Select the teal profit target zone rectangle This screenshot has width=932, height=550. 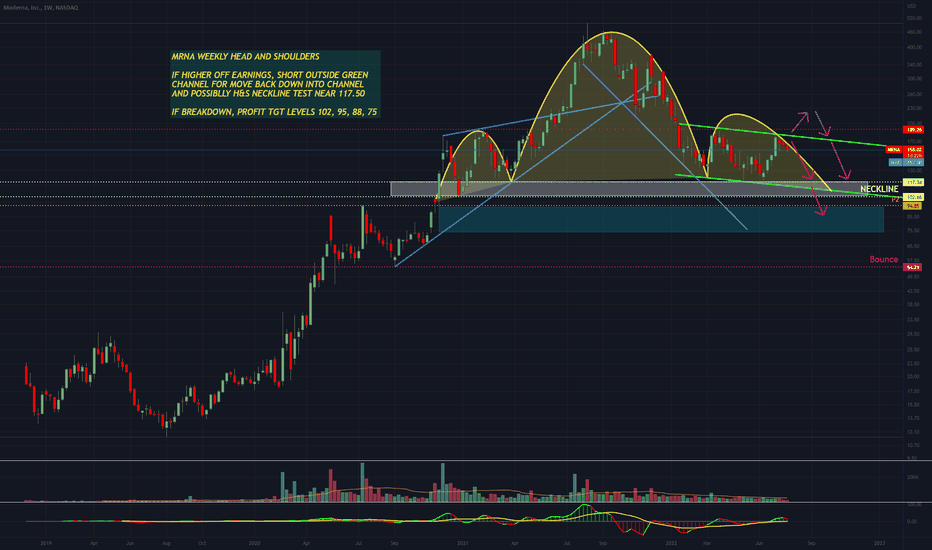tap(661, 219)
